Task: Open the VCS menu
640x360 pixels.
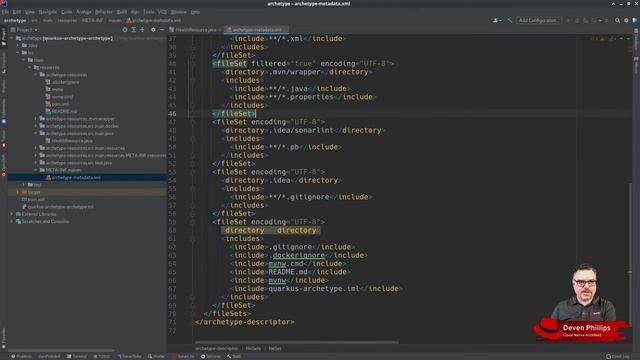Action: 162,12
